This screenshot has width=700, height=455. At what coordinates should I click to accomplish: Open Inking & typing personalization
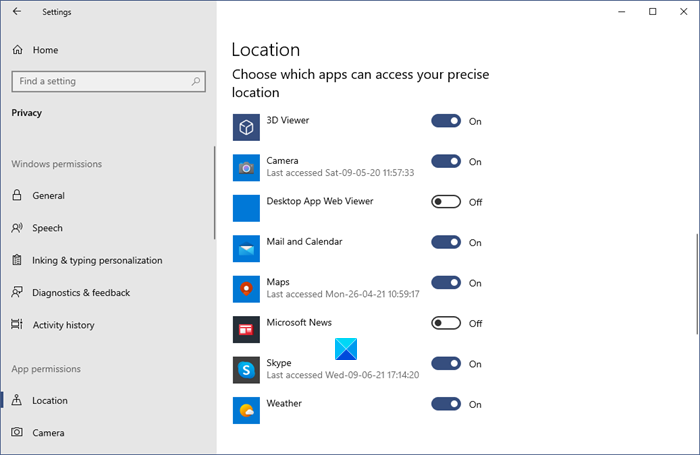point(108,260)
